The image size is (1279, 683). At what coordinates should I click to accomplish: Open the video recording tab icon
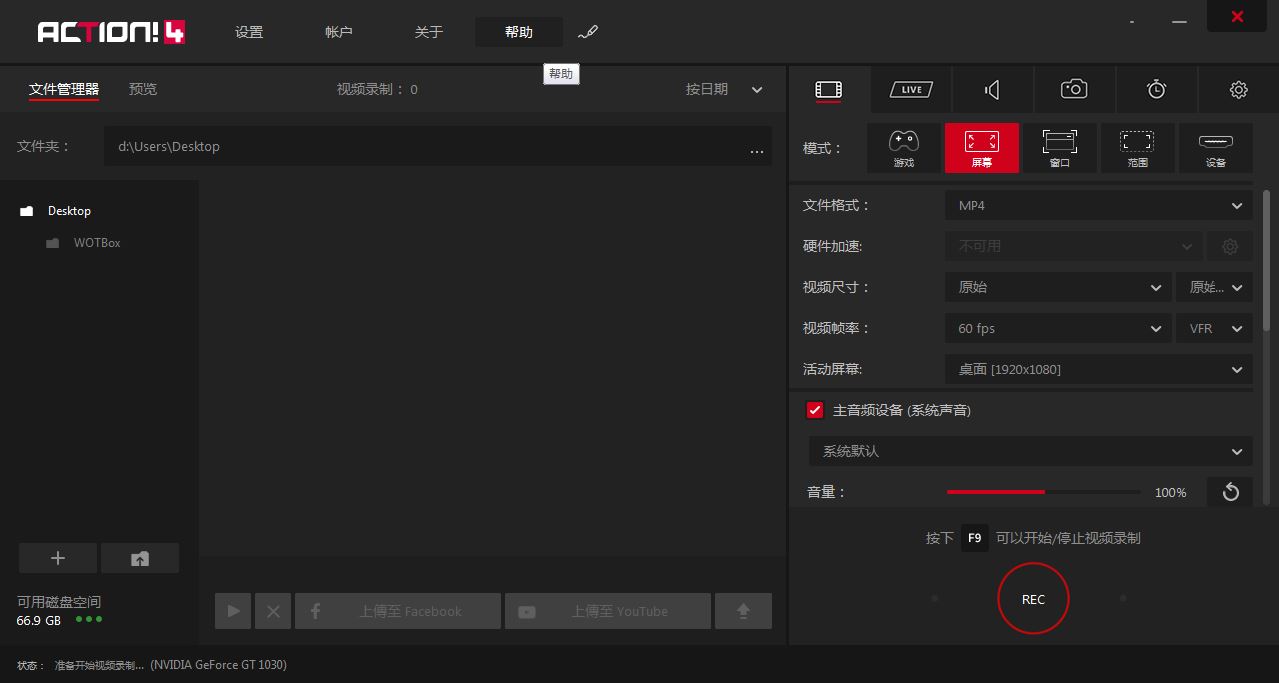click(828, 90)
